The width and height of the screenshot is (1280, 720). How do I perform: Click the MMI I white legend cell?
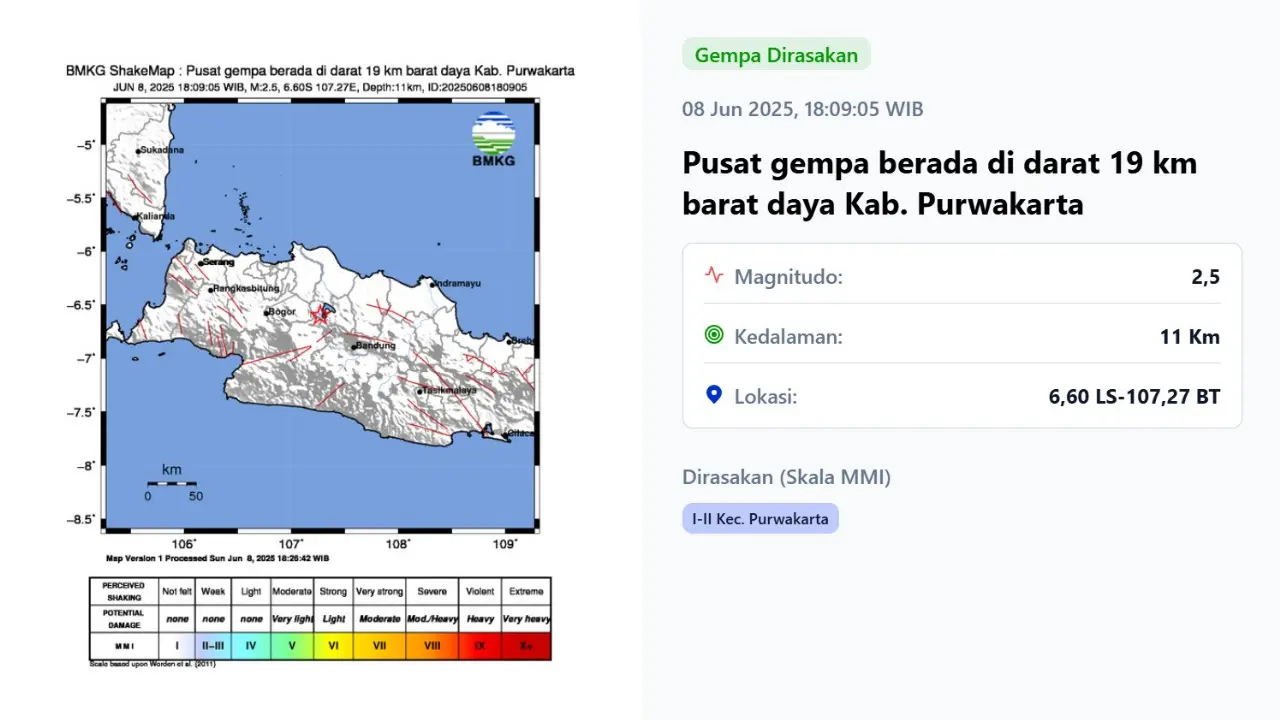(x=177, y=646)
